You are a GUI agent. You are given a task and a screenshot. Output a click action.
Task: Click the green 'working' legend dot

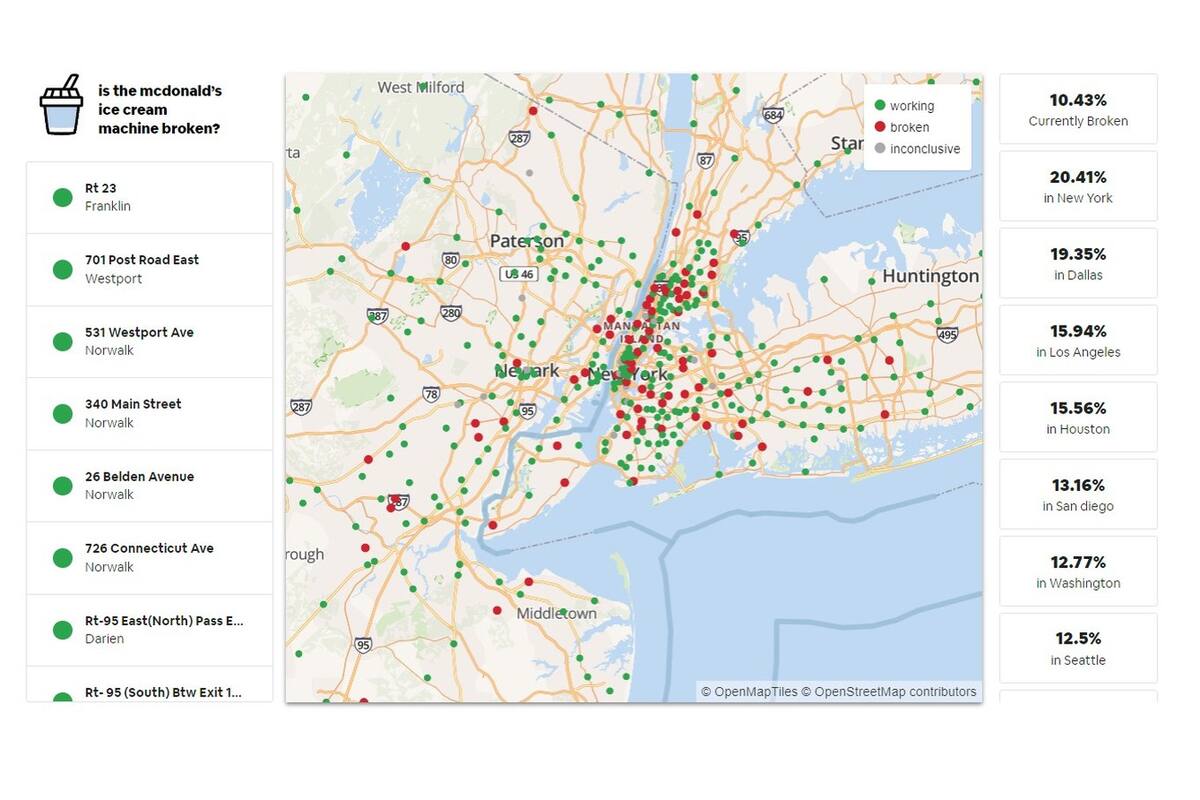tap(880, 105)
